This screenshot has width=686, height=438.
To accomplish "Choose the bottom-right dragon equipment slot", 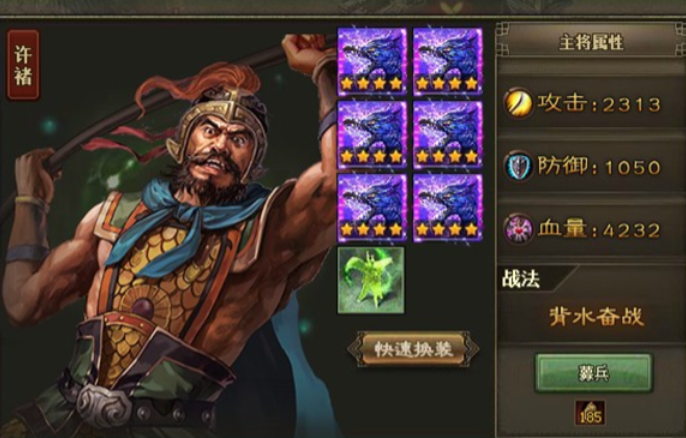I will (448, 207).
